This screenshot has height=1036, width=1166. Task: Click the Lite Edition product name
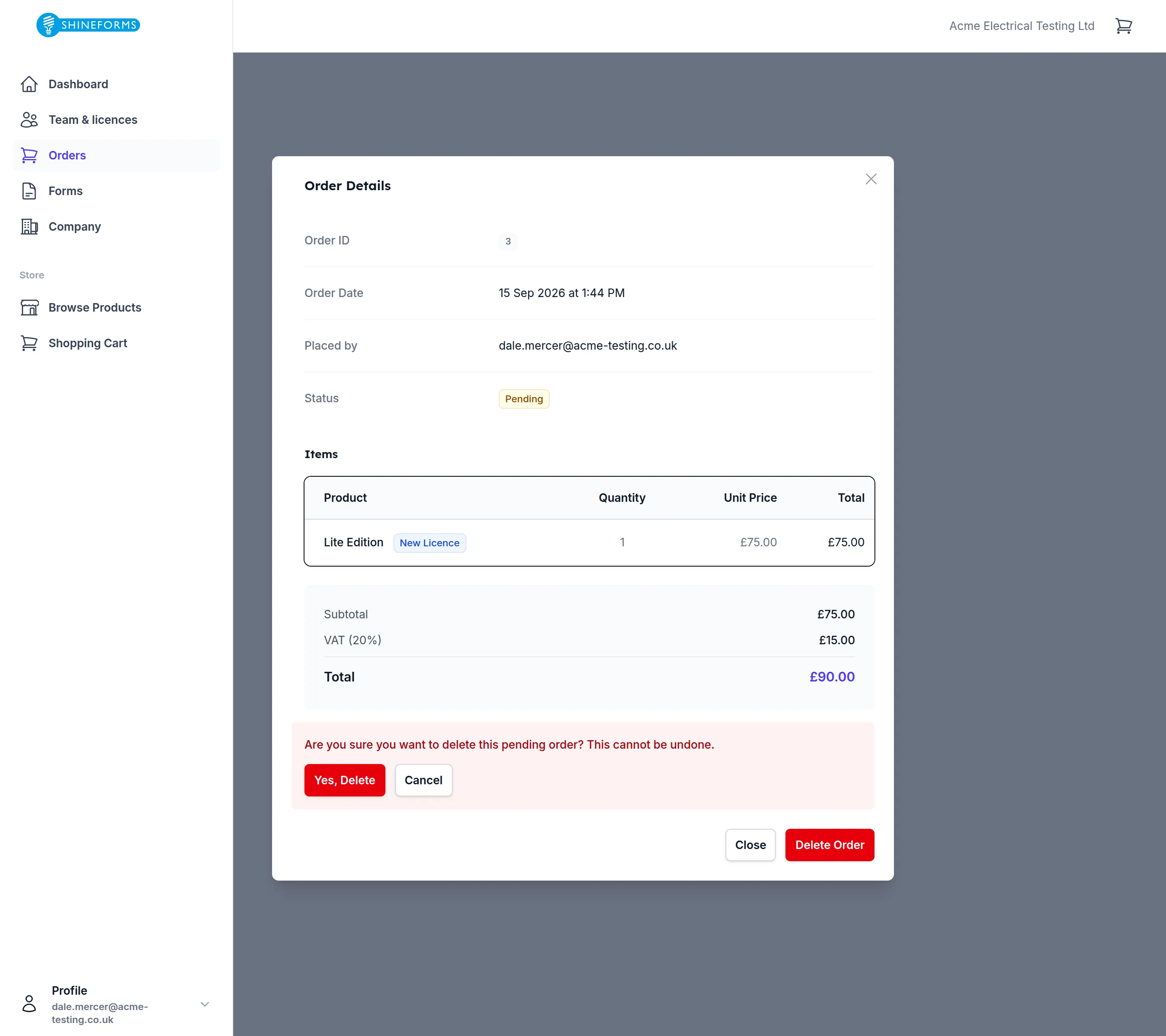tap(353, 542)
